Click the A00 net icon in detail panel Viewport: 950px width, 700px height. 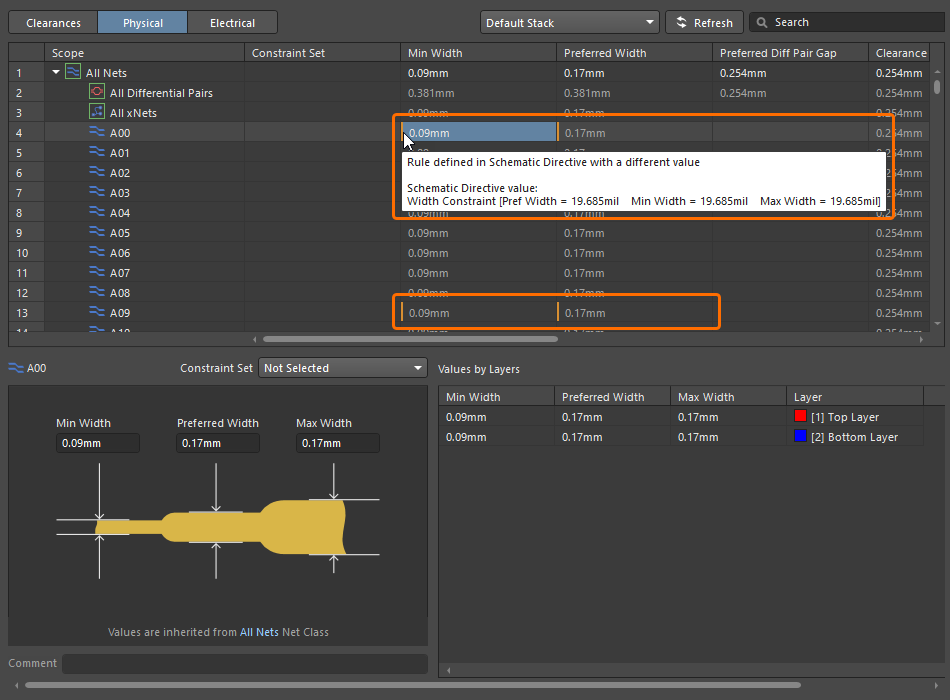16,367
